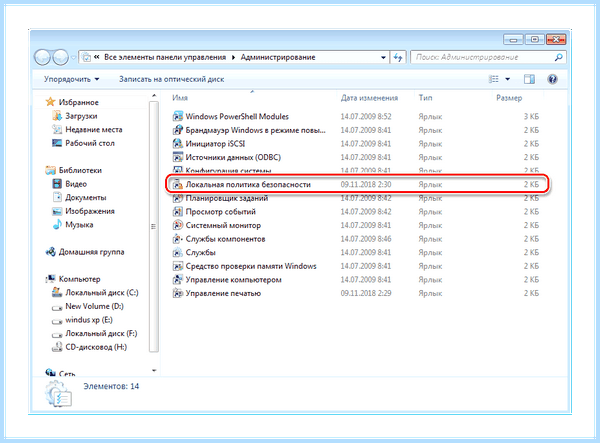Click the Локальная политика безопасности icon

pyautogui.click(x=178, y=184)
